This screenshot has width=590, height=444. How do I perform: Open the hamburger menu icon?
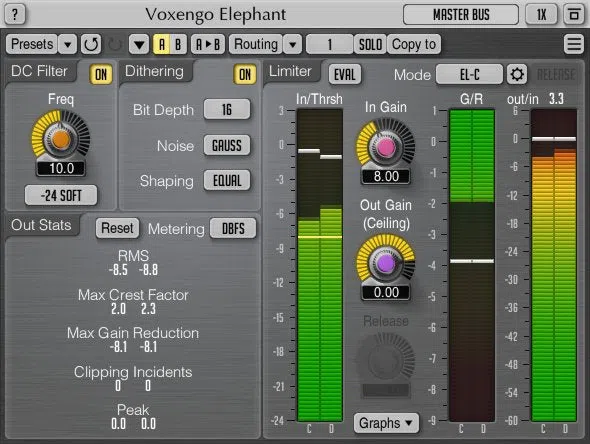574,44
